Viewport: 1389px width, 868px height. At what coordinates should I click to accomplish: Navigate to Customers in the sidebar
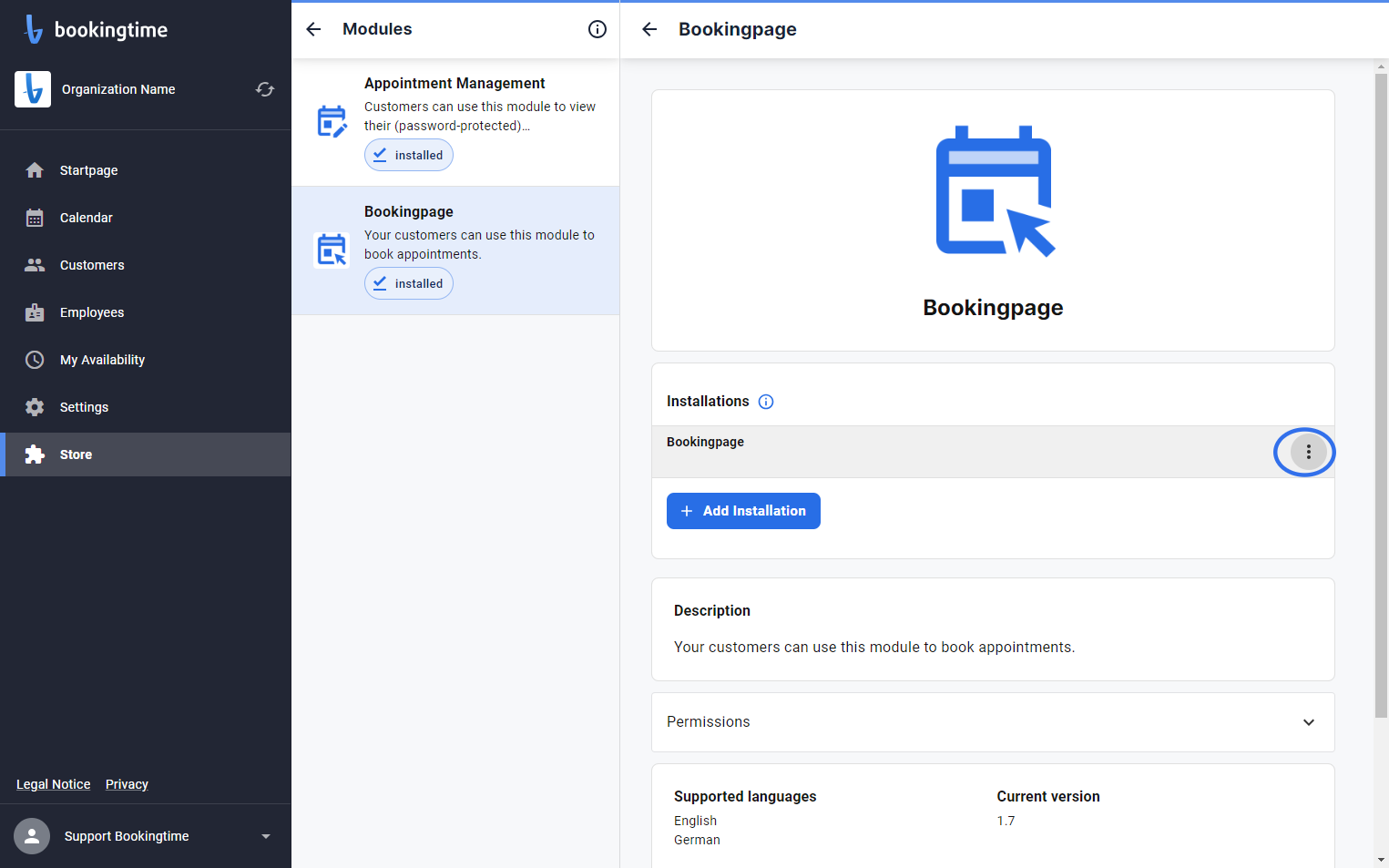(146, 265)
